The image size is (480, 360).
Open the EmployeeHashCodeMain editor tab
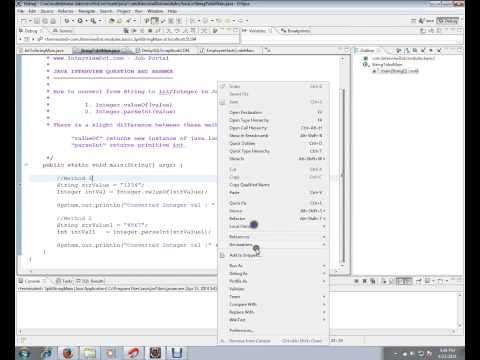[227, 51]
